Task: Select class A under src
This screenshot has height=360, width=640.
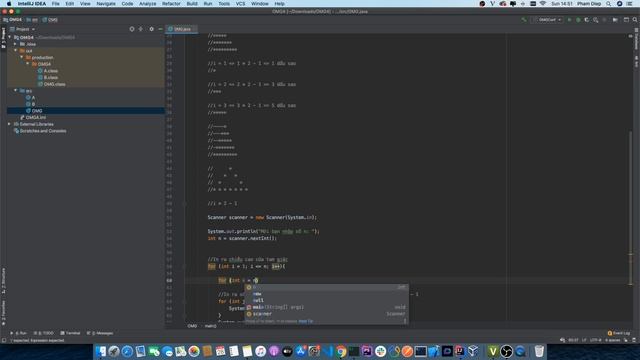Action: tap(31, 98)
